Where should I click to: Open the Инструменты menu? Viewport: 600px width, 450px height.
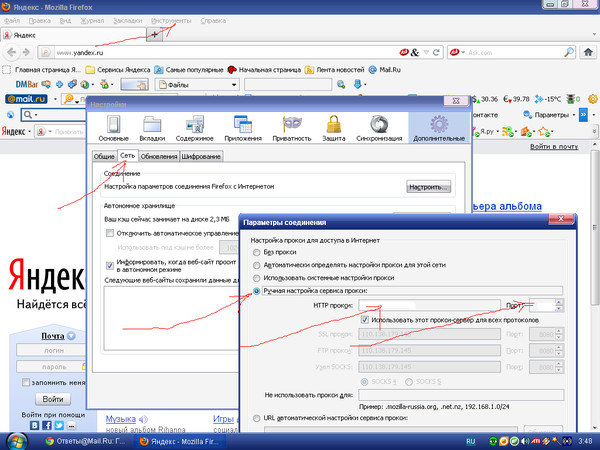171,21
